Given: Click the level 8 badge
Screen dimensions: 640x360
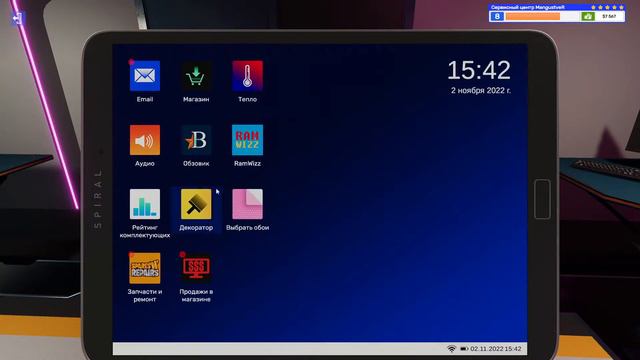Looking at the screenshot, I should [497, 16].
